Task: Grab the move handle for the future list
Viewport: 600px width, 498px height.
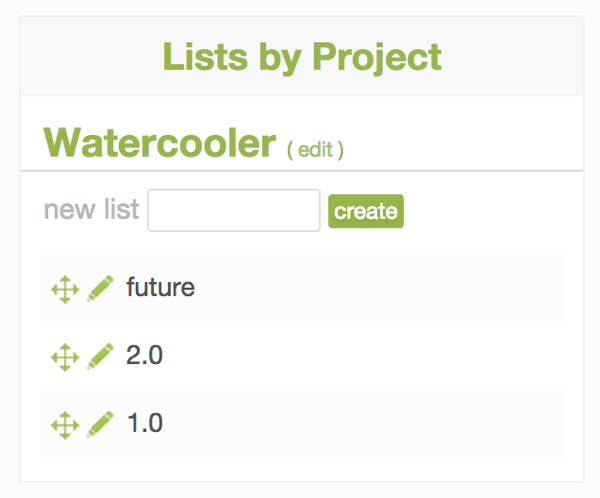Action: 64,289
